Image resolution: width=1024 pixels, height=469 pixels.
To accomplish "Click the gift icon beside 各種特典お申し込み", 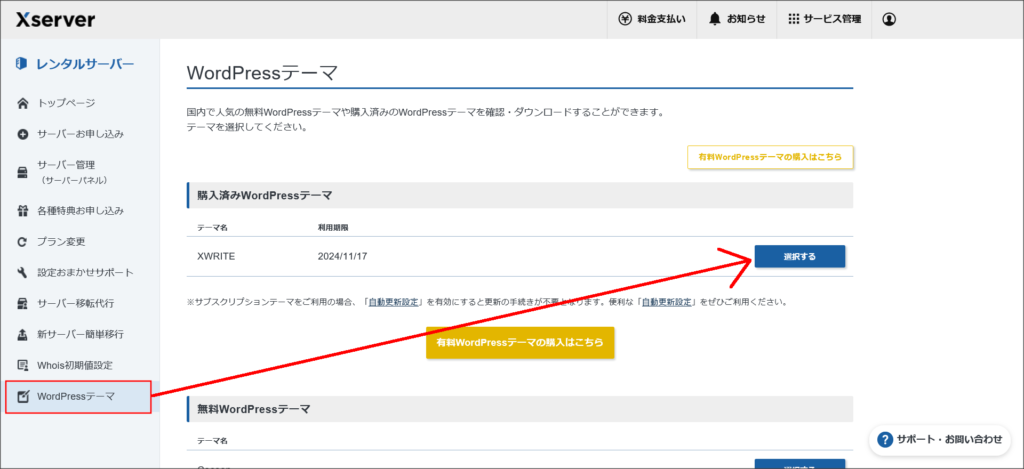I will click(x=23, y=211).
